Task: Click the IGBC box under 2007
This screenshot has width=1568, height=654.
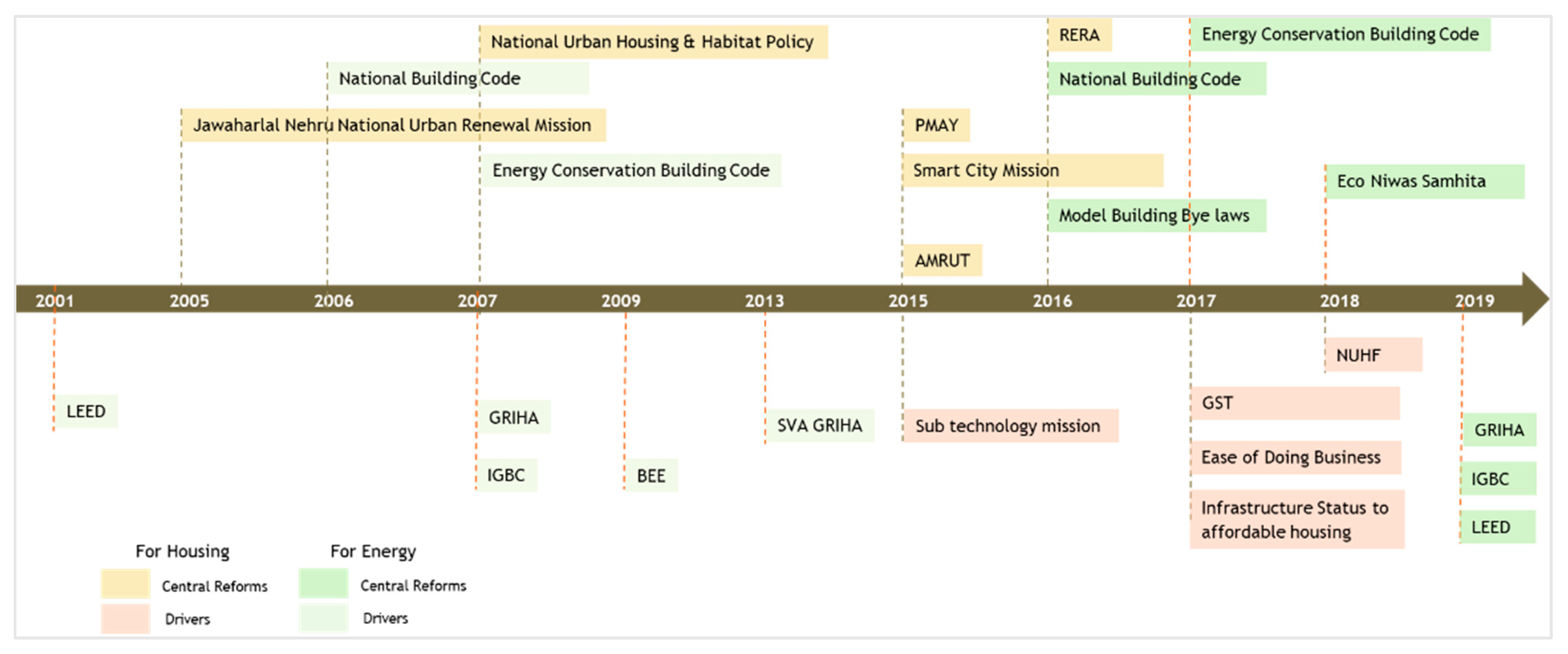Action: [506, 474]
